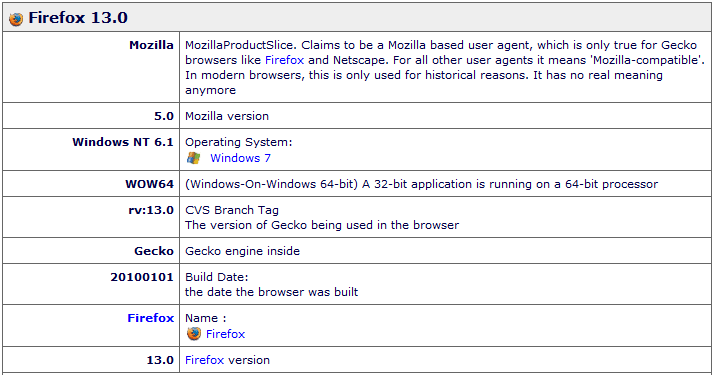This screenshot has height=375, width=714.
Task: Click 'The version of Gecko being used' text
Action: [x=322, y=225]
